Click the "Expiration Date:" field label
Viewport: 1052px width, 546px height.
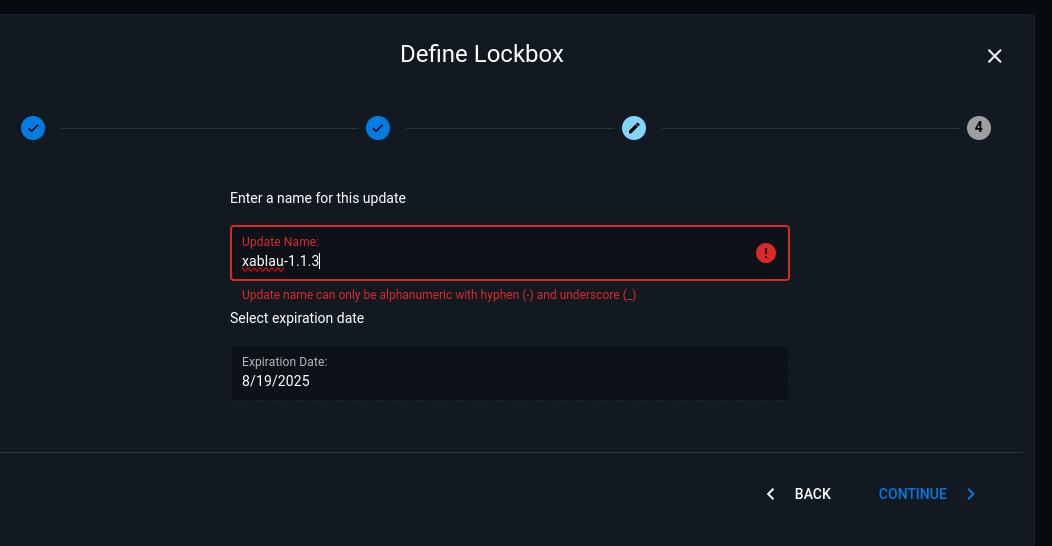point(285,362)
